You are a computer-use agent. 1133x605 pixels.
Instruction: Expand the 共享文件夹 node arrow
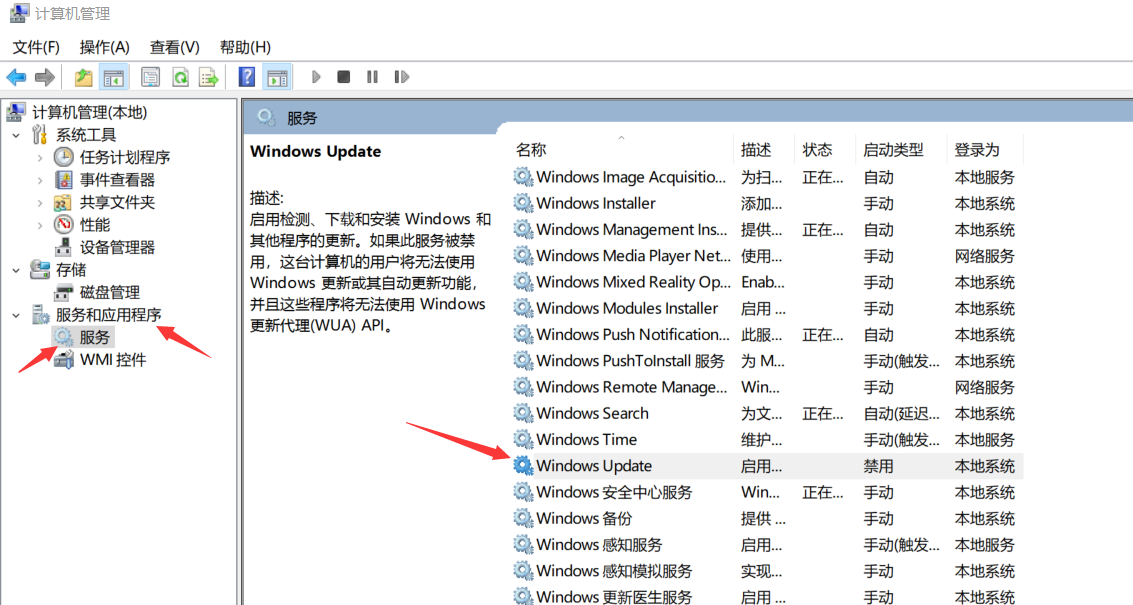[40, 202]
